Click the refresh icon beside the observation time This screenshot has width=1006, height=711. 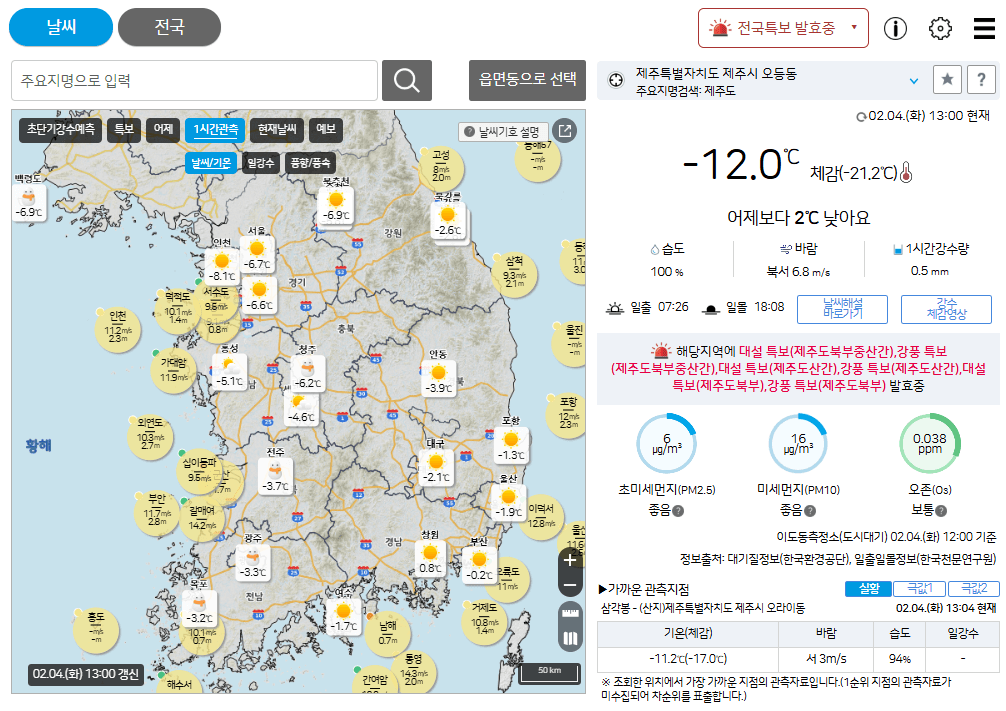(862, 117)
